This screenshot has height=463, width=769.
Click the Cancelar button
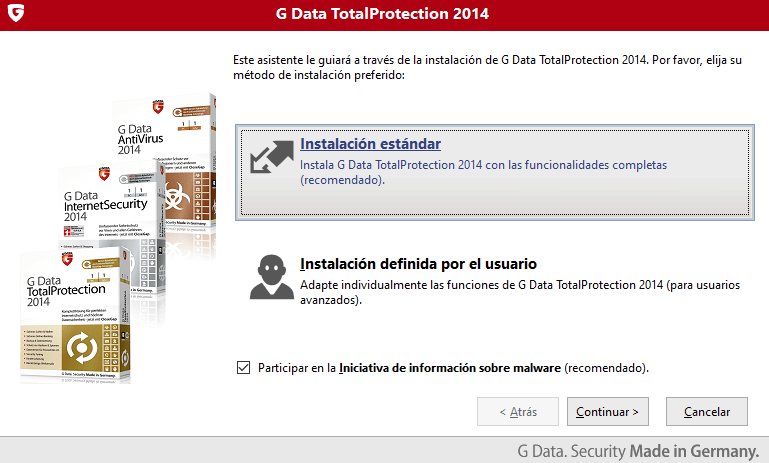(x=707, y=412)
